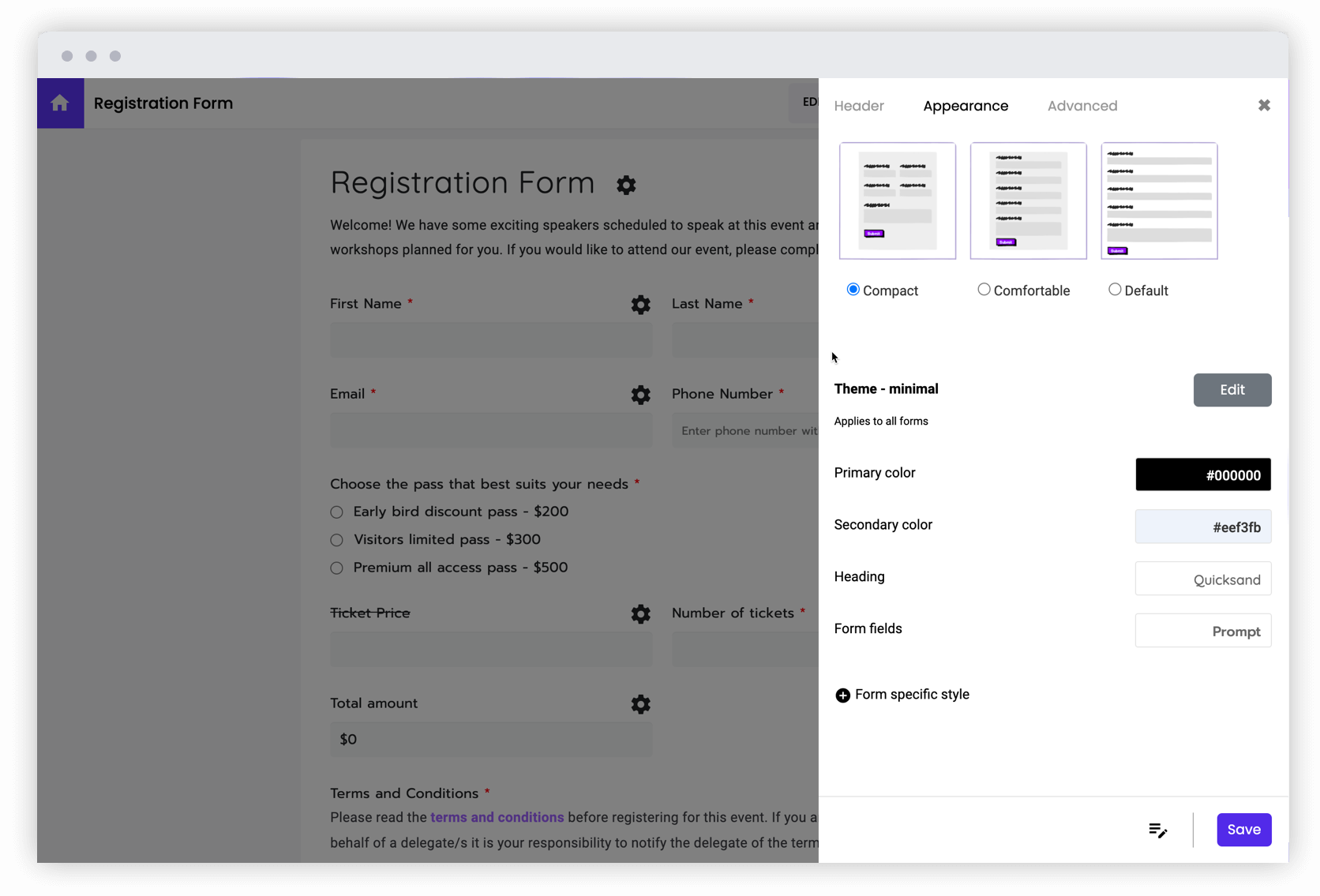Open the Ticket Price field settings gear
The width and height of the screenshot is (1320, 896).
pyautogui.click(x=640, y=613)
